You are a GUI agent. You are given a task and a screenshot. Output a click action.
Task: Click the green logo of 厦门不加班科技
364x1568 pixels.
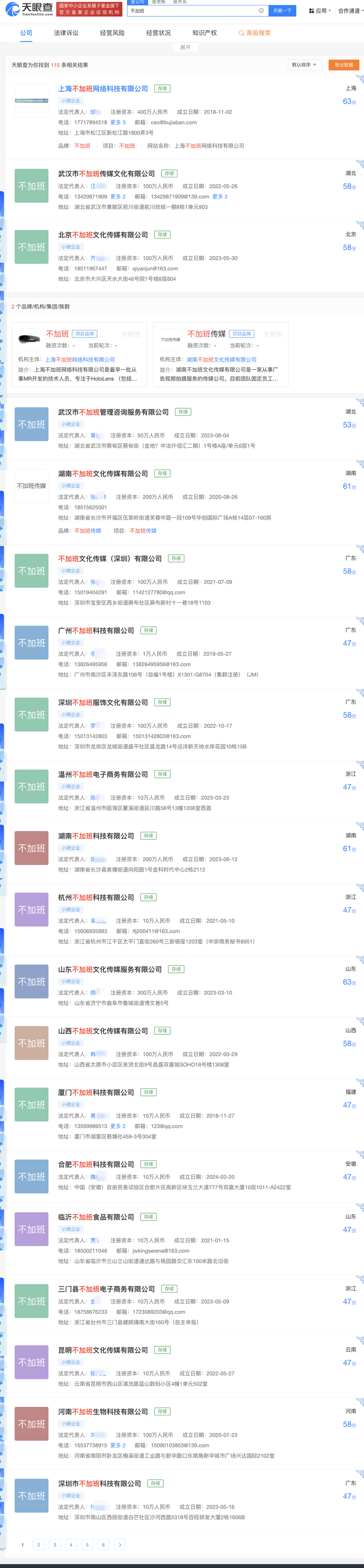point(31,1104)
